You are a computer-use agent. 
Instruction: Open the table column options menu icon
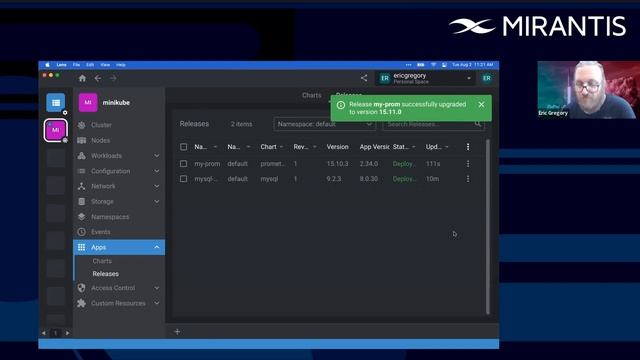[x=468, y=147]
